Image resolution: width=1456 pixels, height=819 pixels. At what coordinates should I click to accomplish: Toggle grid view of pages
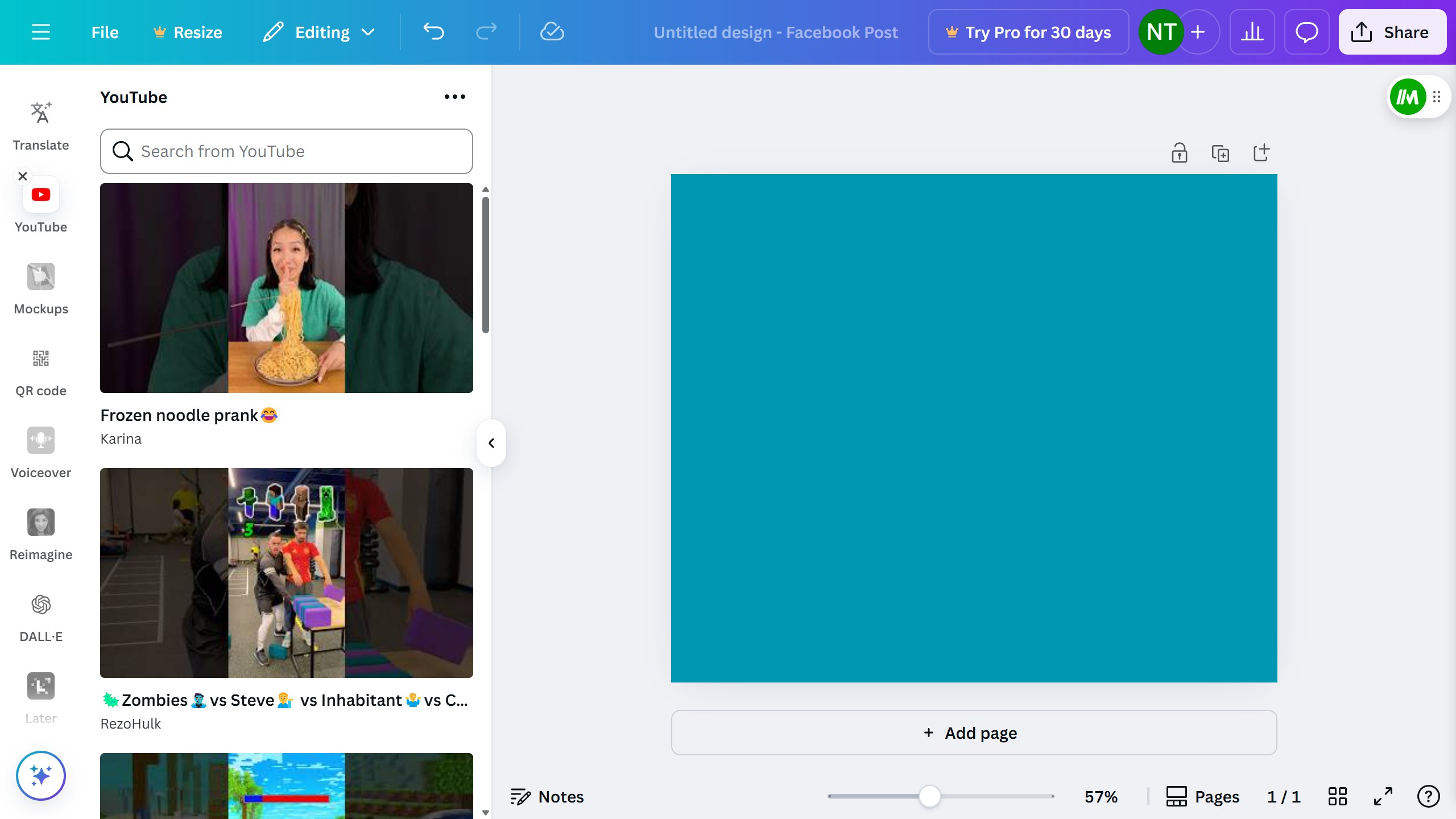tap(1337, 796)
